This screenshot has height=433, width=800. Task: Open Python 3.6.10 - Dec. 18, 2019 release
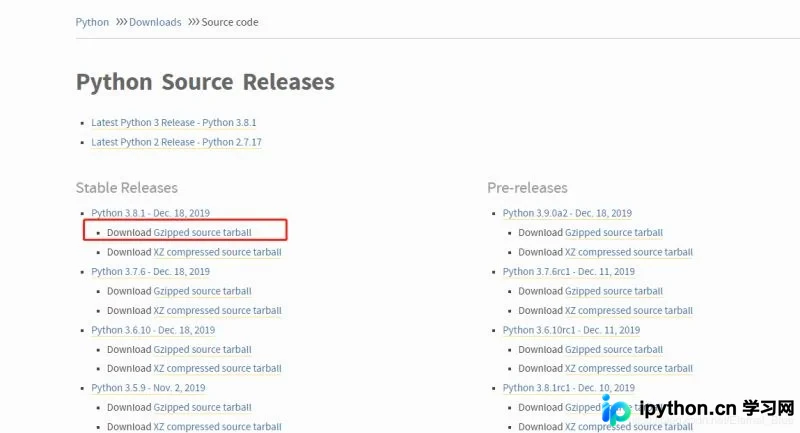[153, 330]
